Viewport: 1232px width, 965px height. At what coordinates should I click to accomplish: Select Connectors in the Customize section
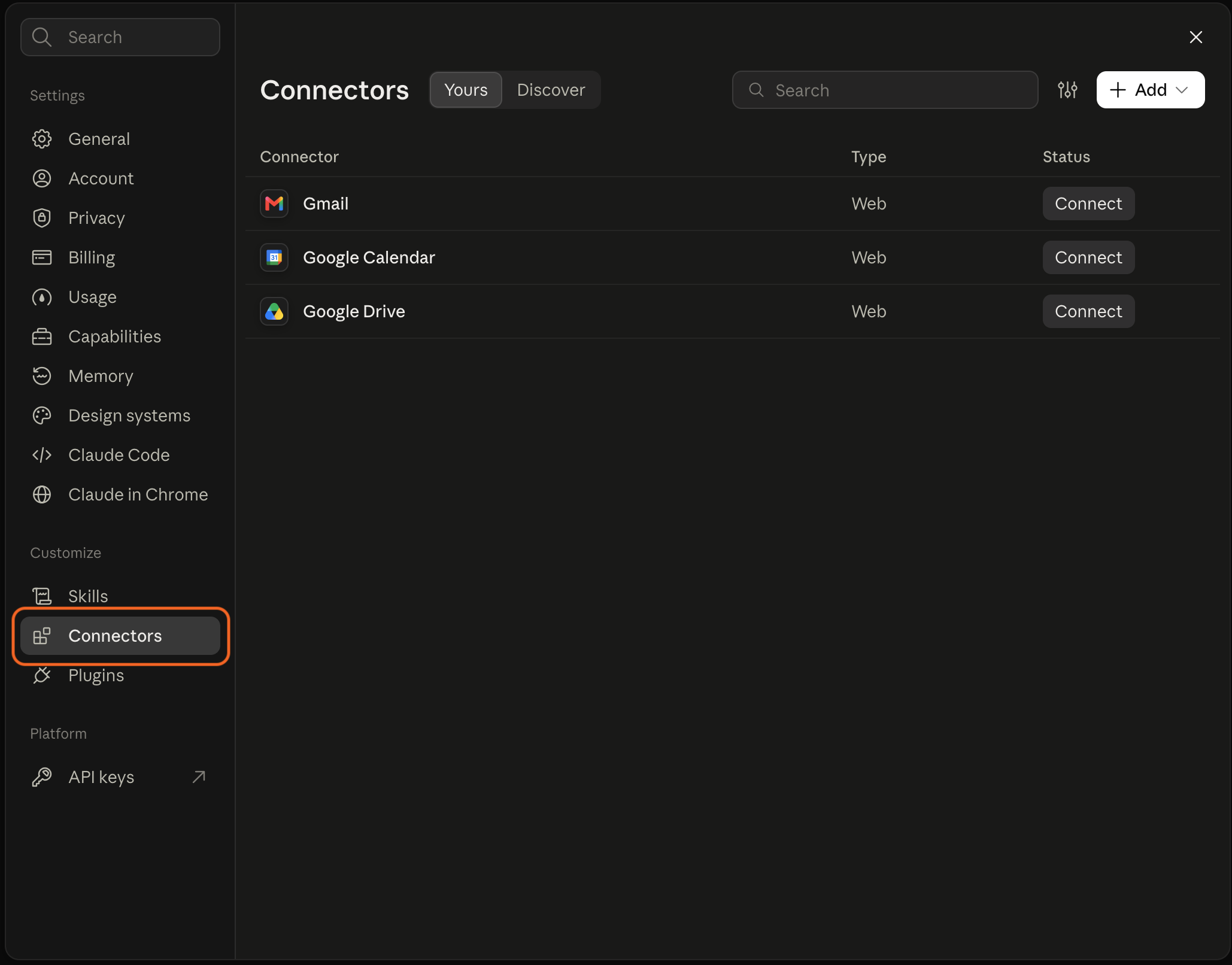pos(120,636)
